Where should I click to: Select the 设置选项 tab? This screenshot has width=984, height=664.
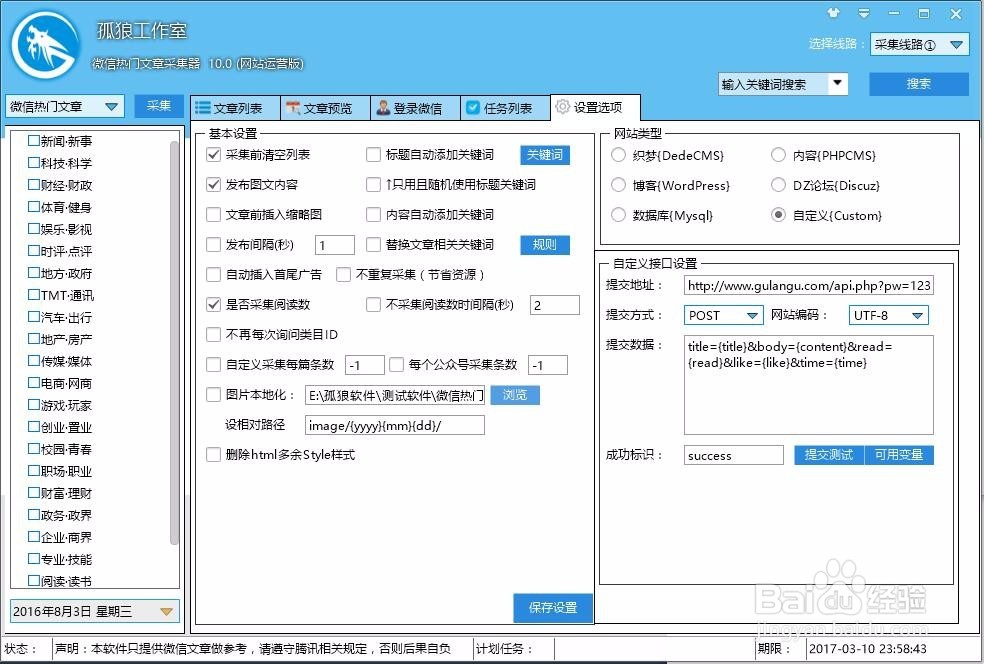[x=595, y=107]
